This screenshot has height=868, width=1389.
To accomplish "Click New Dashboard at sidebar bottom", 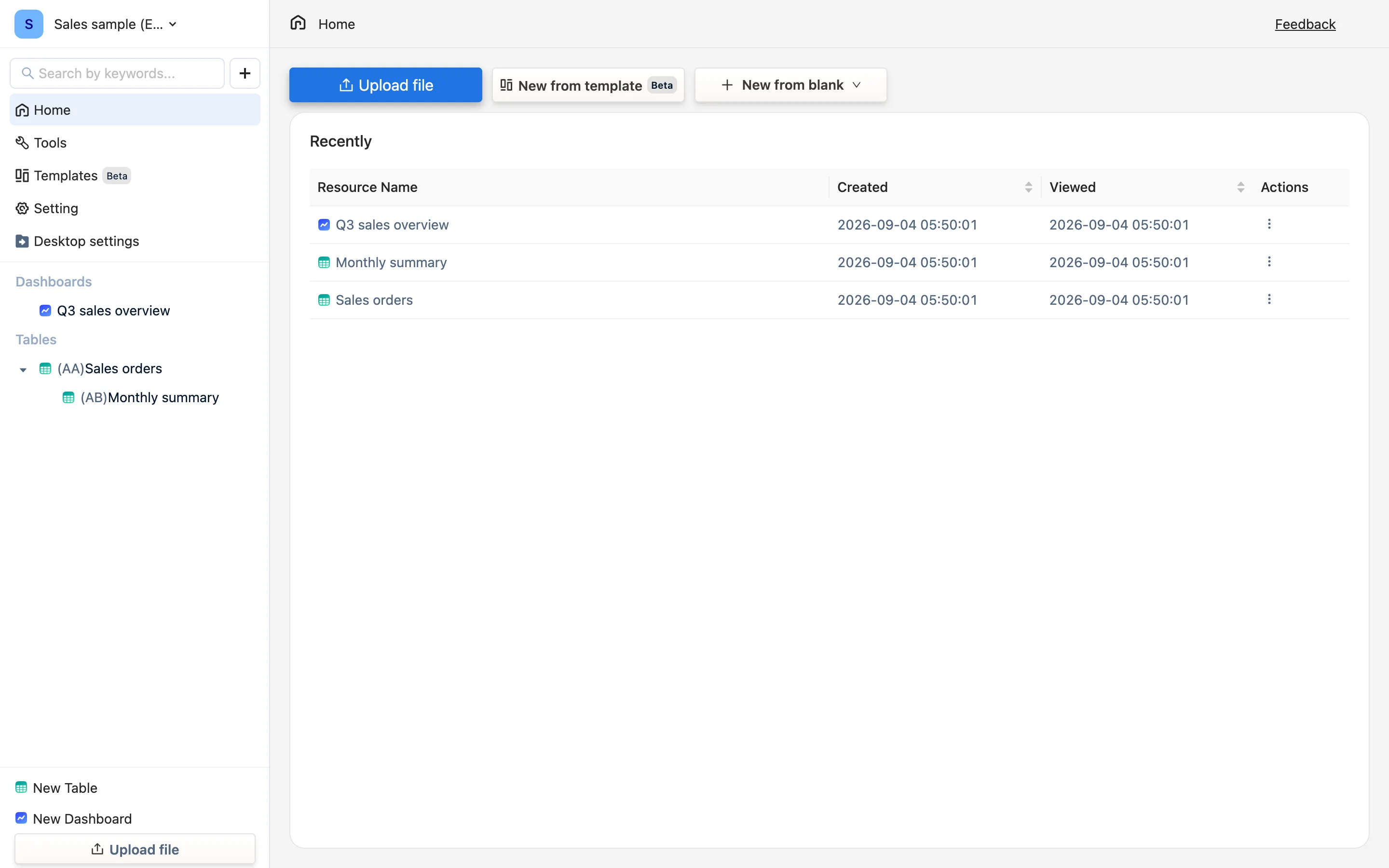I will pos(73,819).
